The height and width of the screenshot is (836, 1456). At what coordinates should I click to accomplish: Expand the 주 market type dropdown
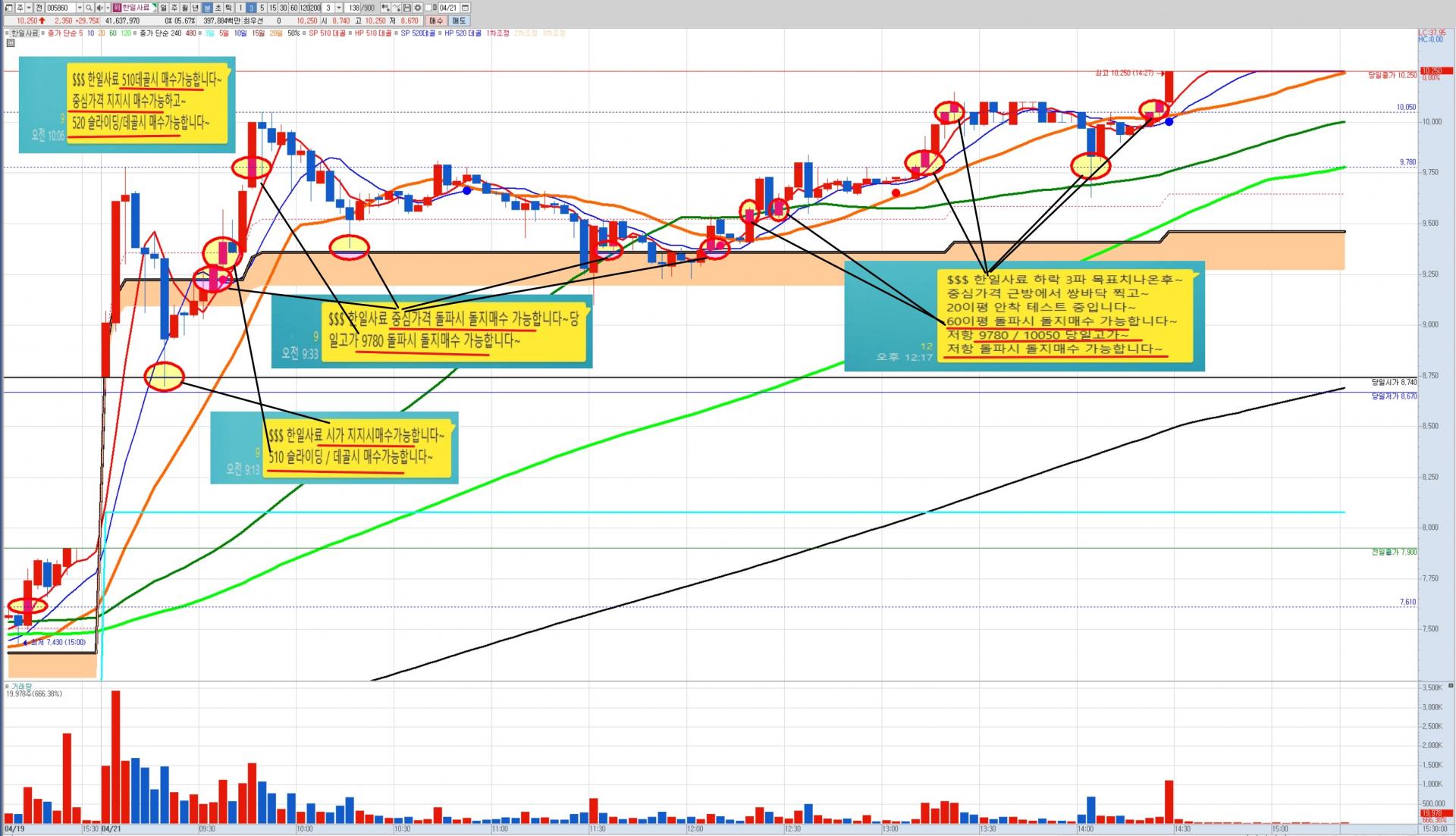point(29,8)
